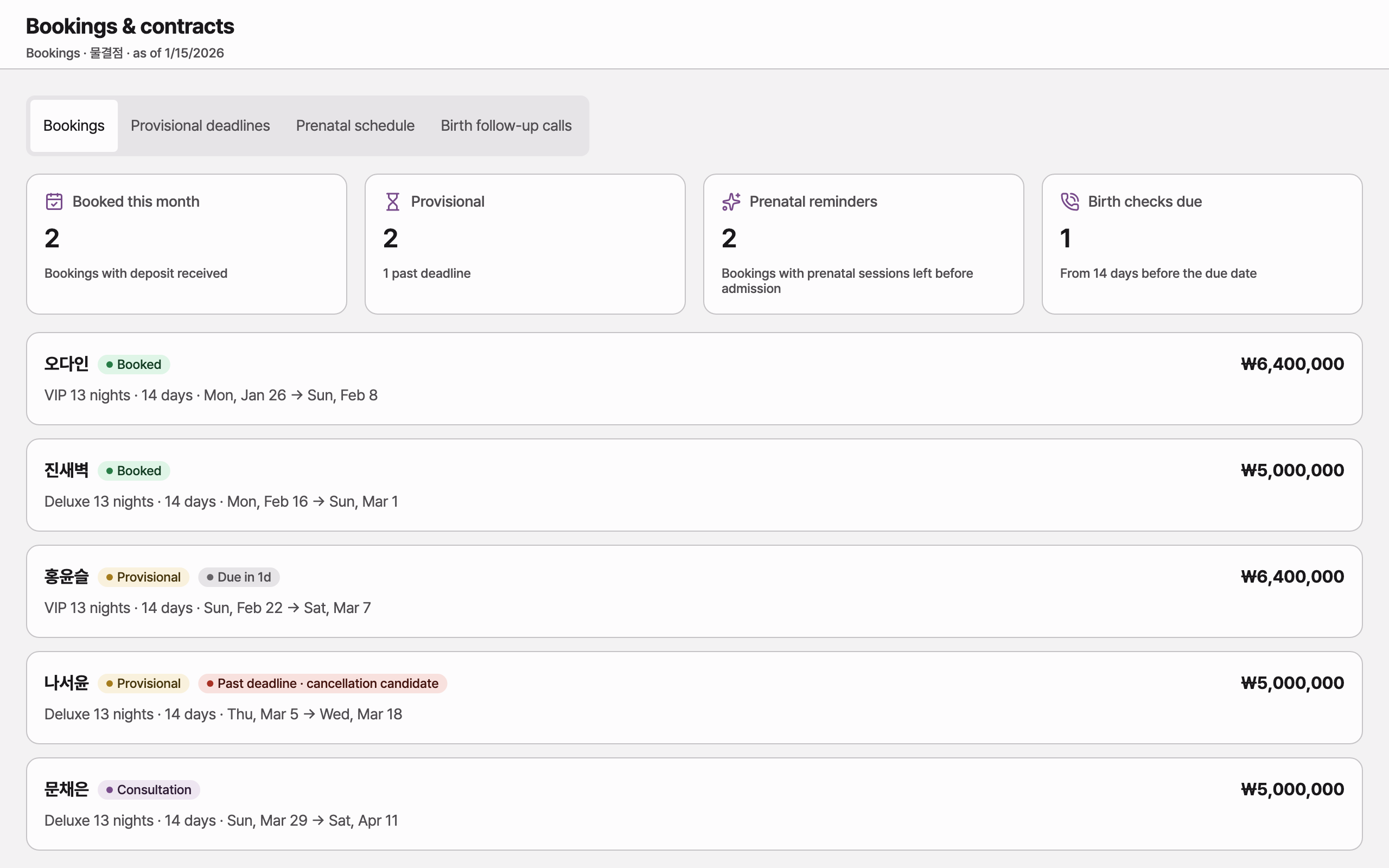Screen dimensions: 1389x868
Task: Click ₩5,000,000 amount in 문채은 row
Action: pyautogui.click(x=1292, y=789)
